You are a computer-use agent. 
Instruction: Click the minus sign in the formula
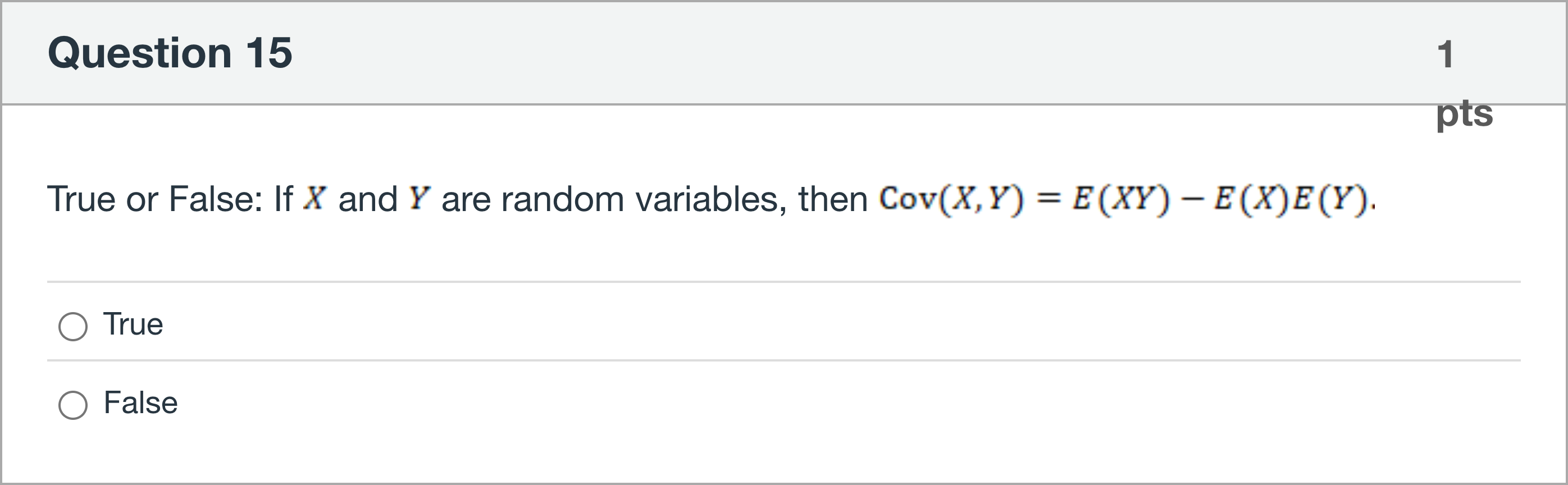coord(1191,199)
